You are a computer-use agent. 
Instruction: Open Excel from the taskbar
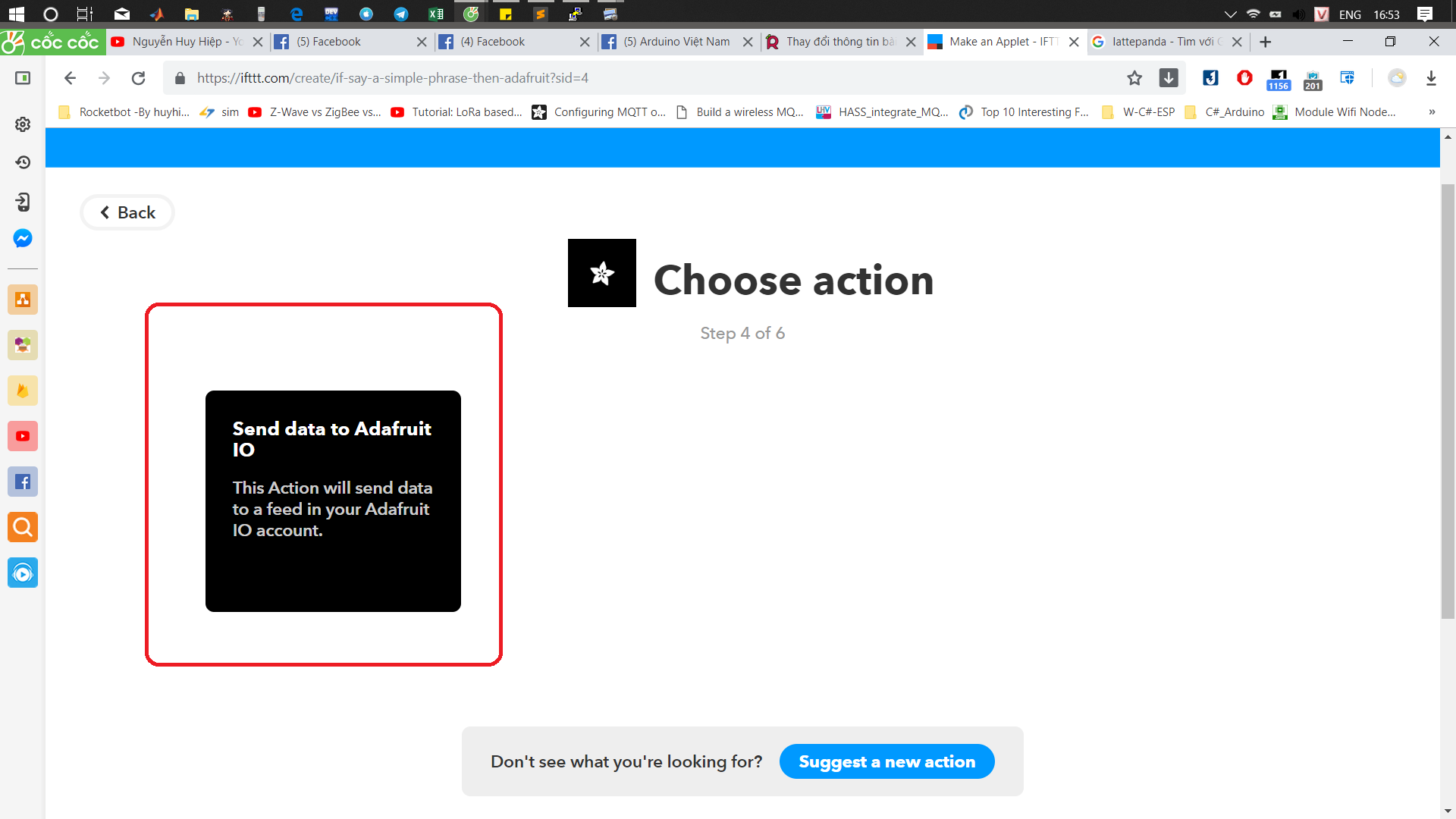[436, 14]
